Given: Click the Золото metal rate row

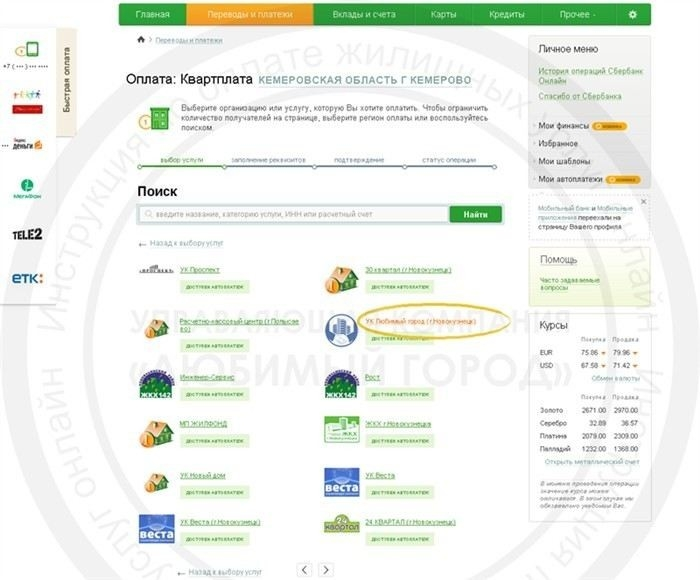Looking at the screenshot, I should [589, 410].
